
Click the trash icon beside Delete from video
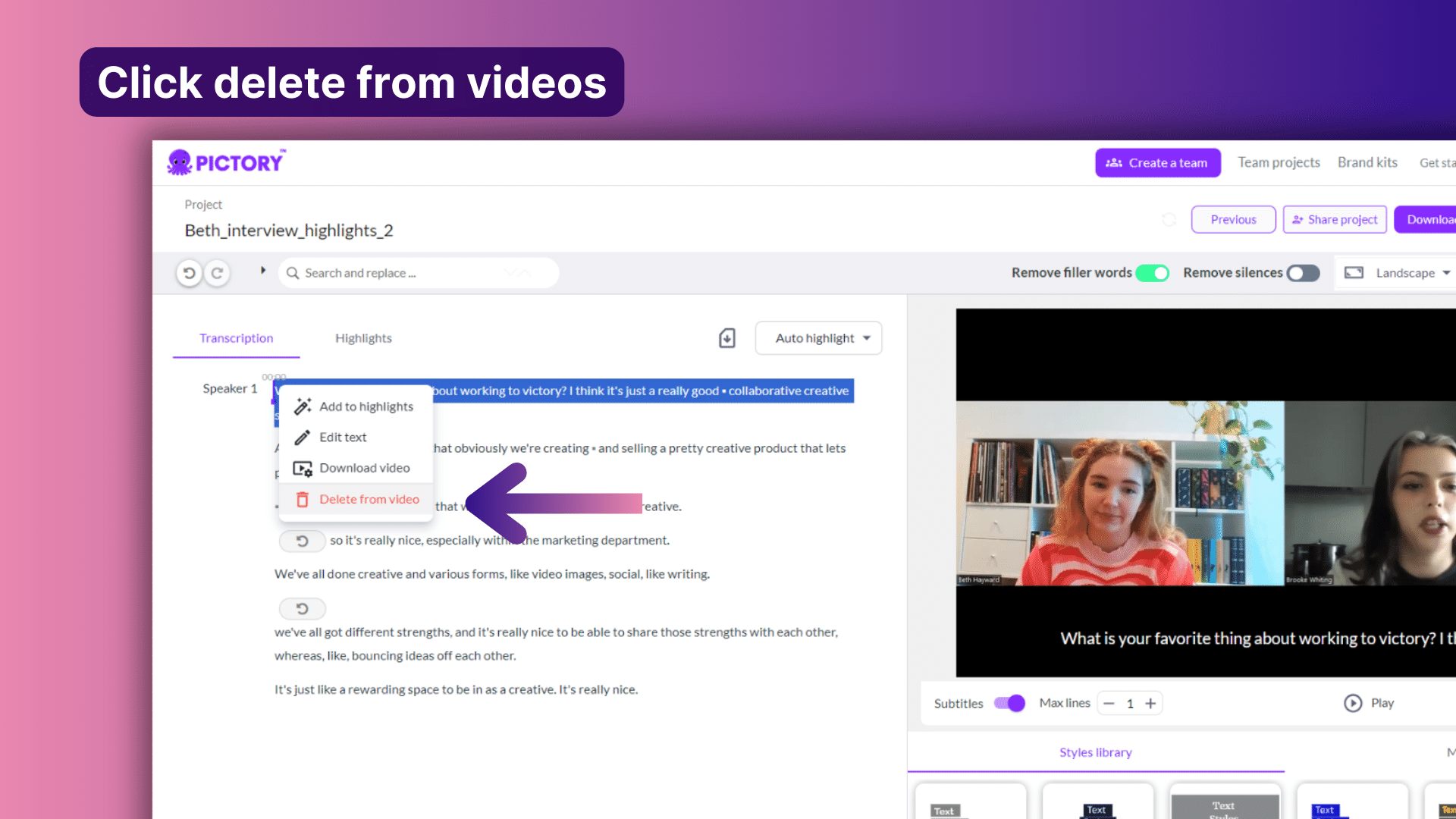tap(303, 499)
